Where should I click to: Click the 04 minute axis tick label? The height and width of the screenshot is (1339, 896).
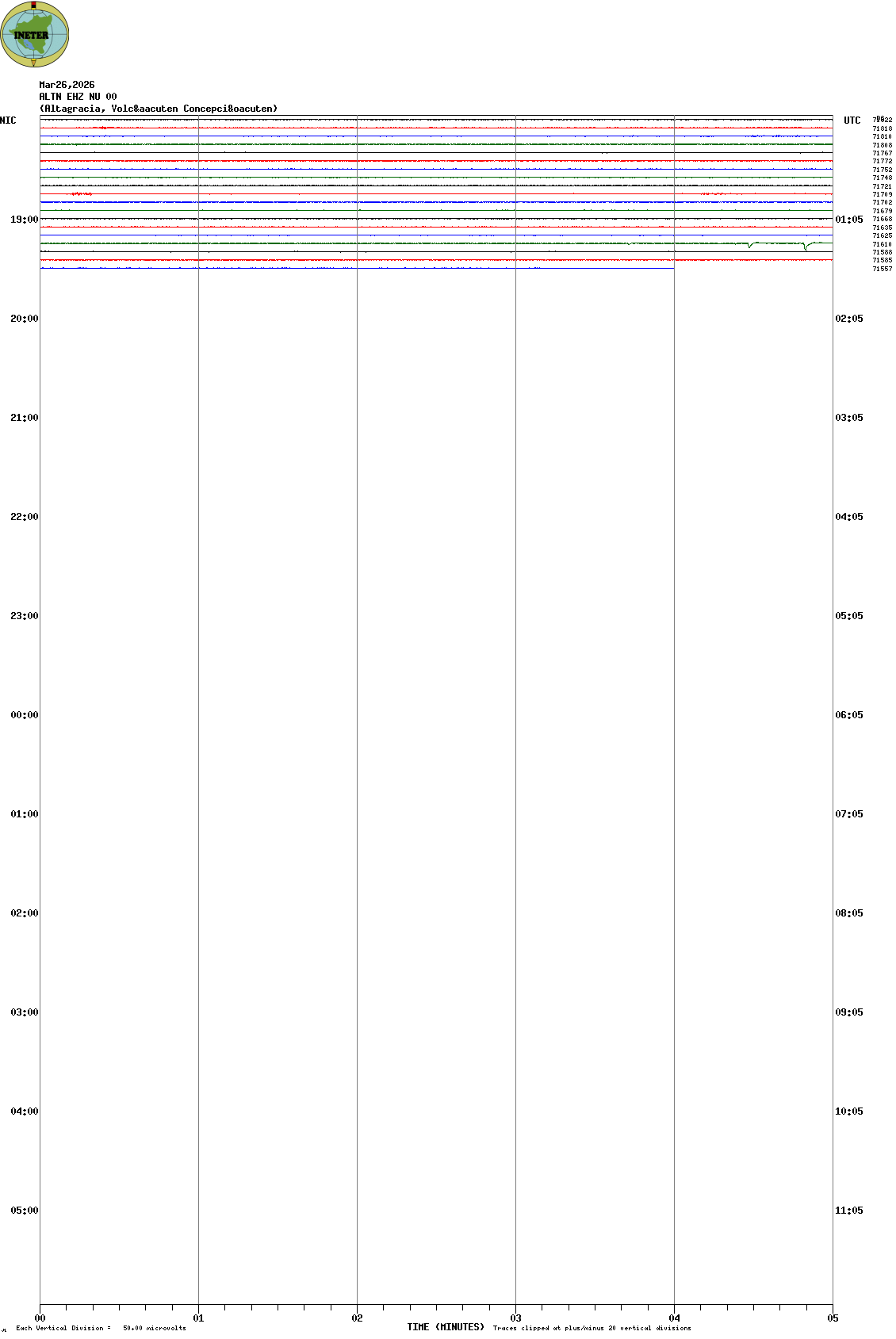[x=674, y=1318]
